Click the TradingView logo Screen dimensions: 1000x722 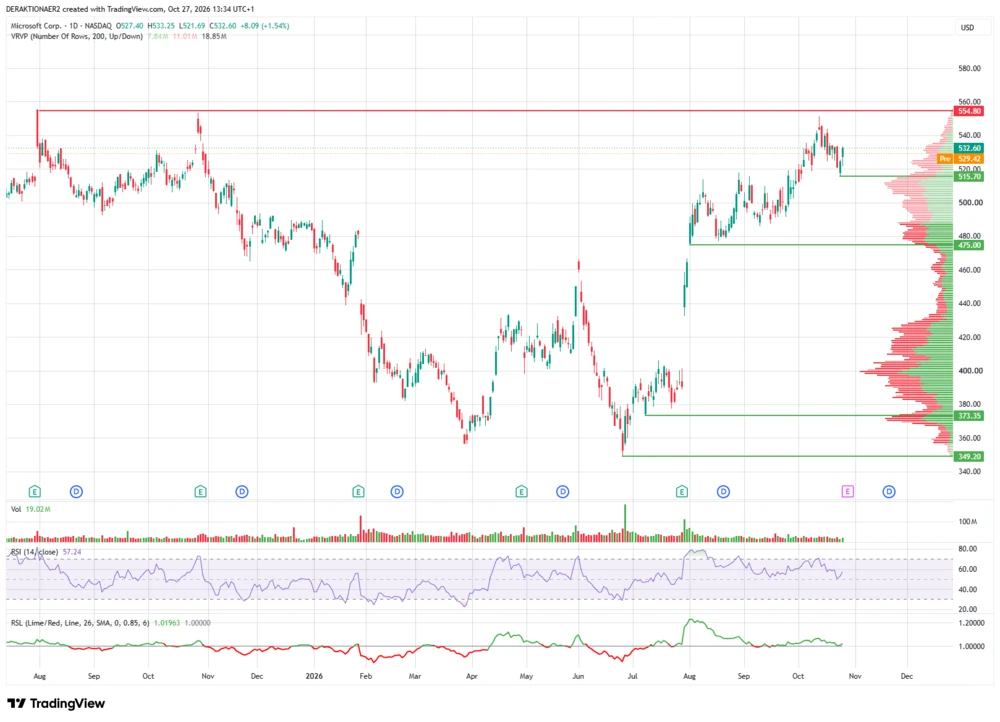[56, 704]
